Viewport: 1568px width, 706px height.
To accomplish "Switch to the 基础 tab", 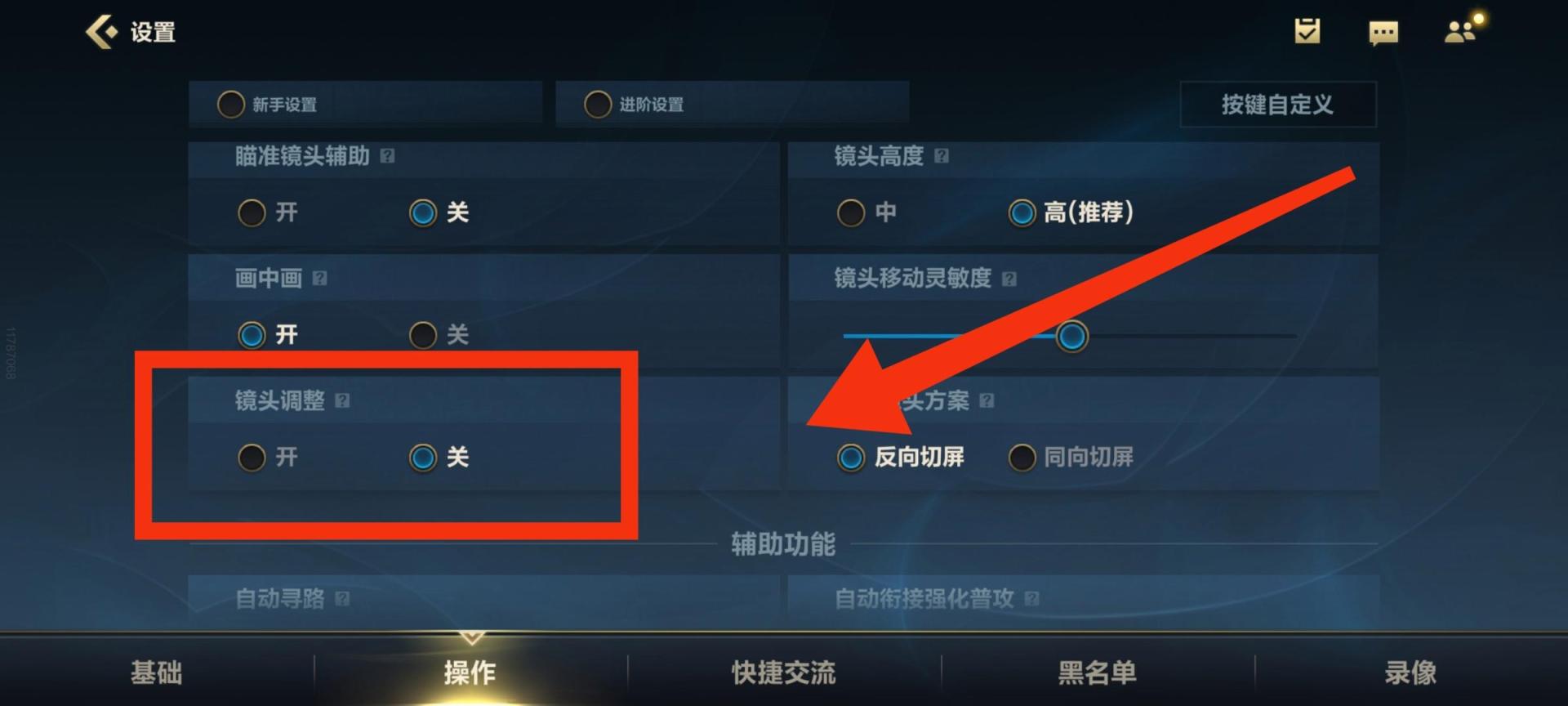I will point(157,672).
